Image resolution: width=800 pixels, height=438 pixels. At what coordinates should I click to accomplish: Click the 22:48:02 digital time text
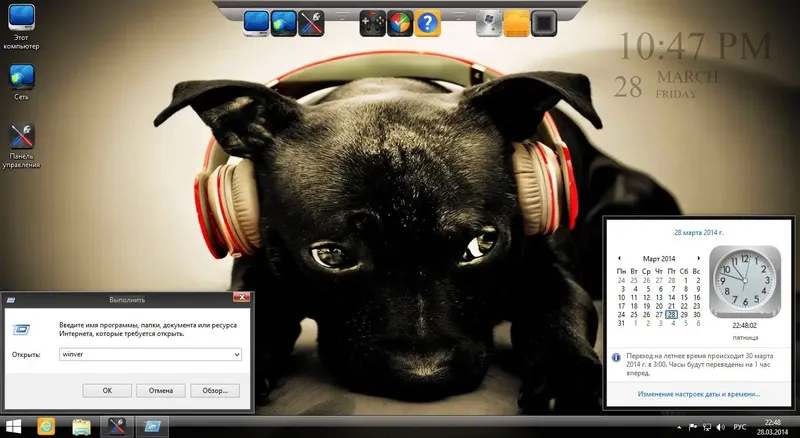click(x=745, y=325)
